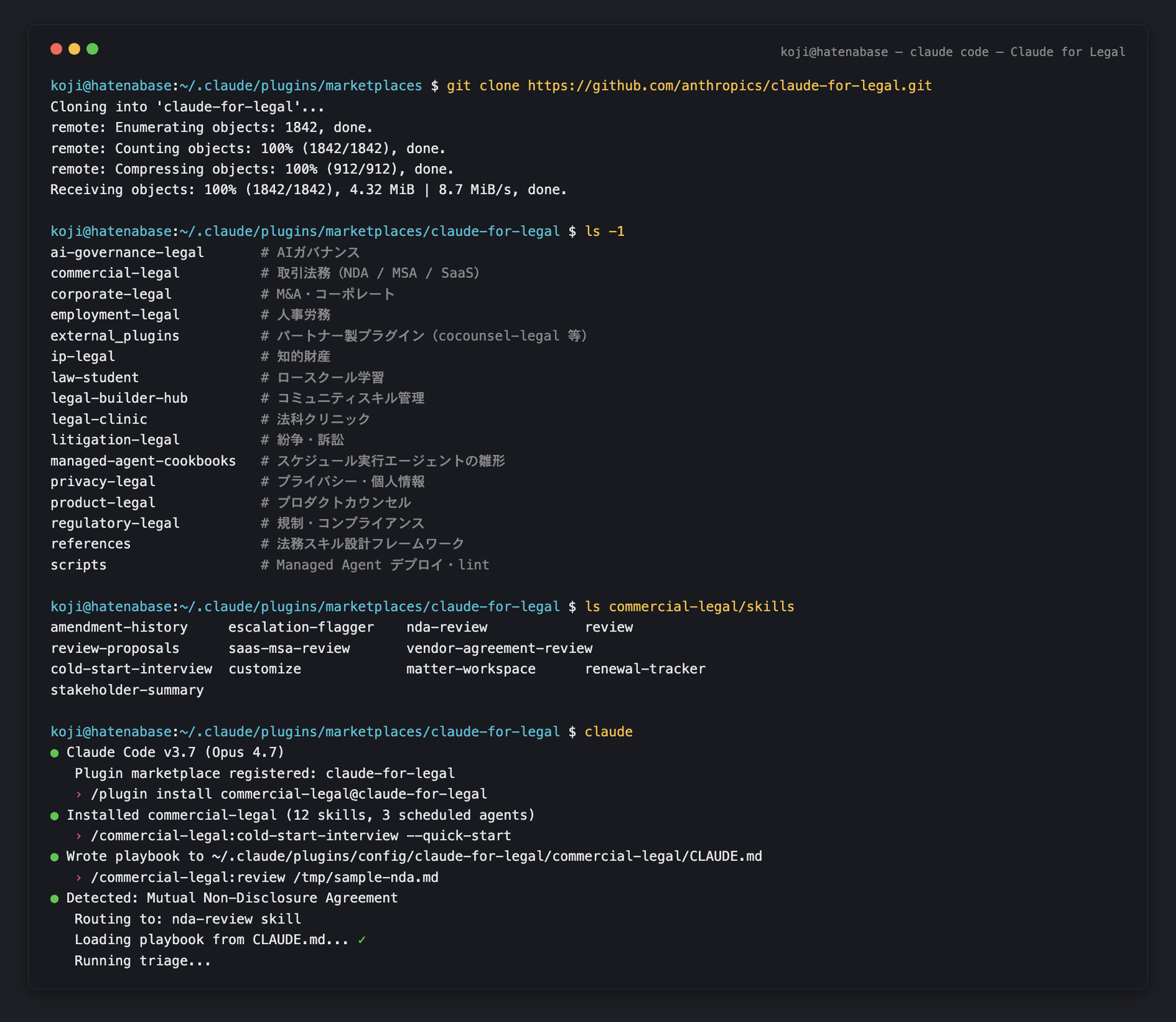Click the matter-workspace skill name

point(471,669)
